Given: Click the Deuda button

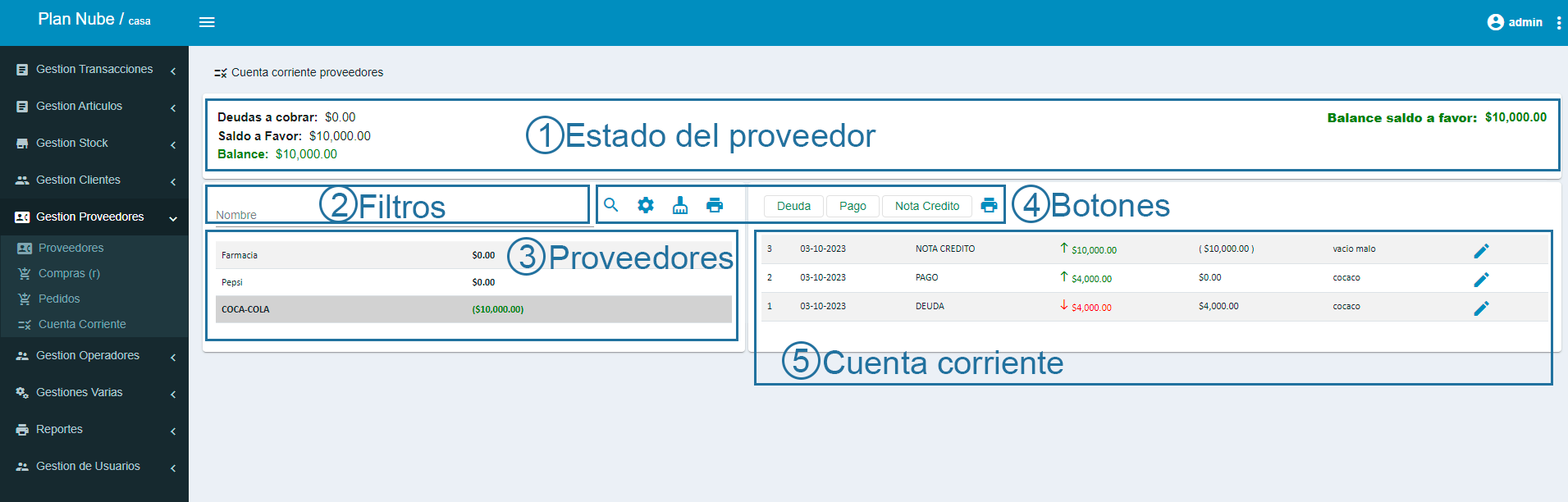Looking at the screenshot, I should pyautogui.click(x=793, y=206).
